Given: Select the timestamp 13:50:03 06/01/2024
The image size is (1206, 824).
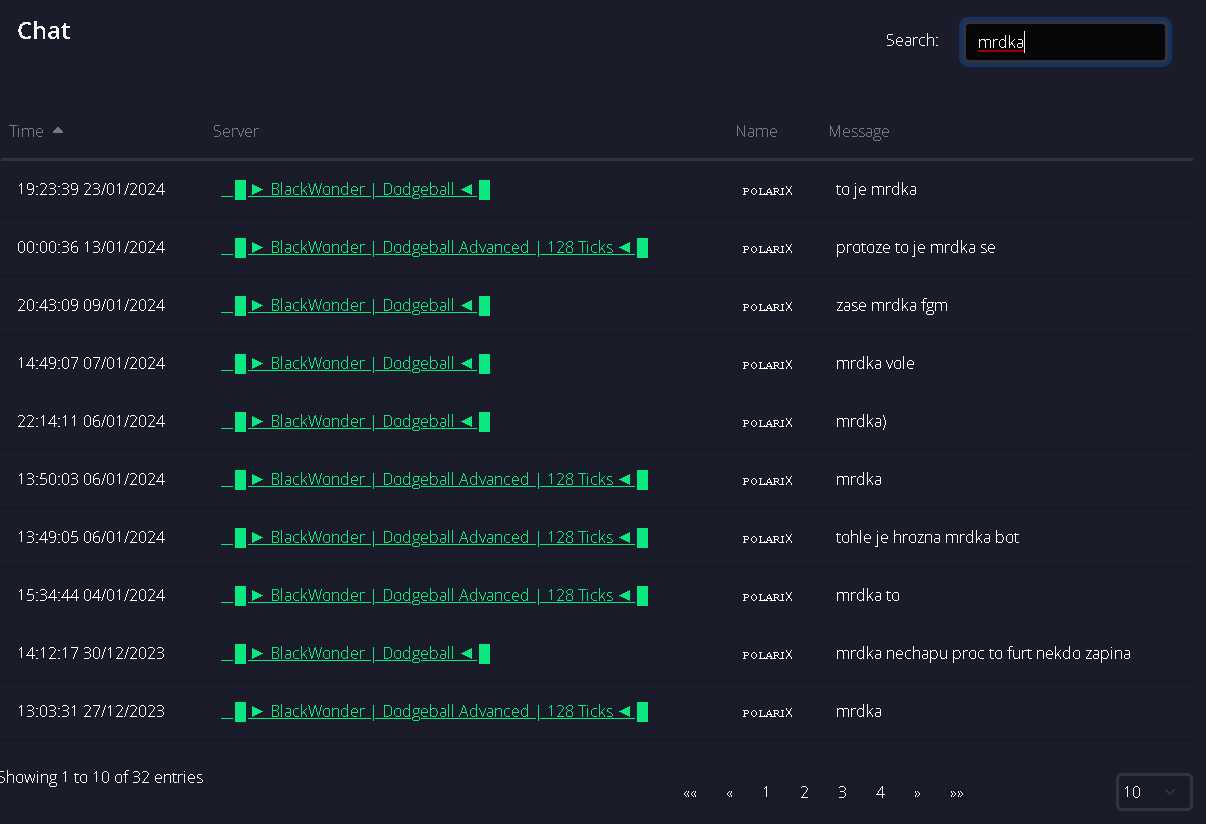Looking at the screenshot, I should (x=91, y=479).
